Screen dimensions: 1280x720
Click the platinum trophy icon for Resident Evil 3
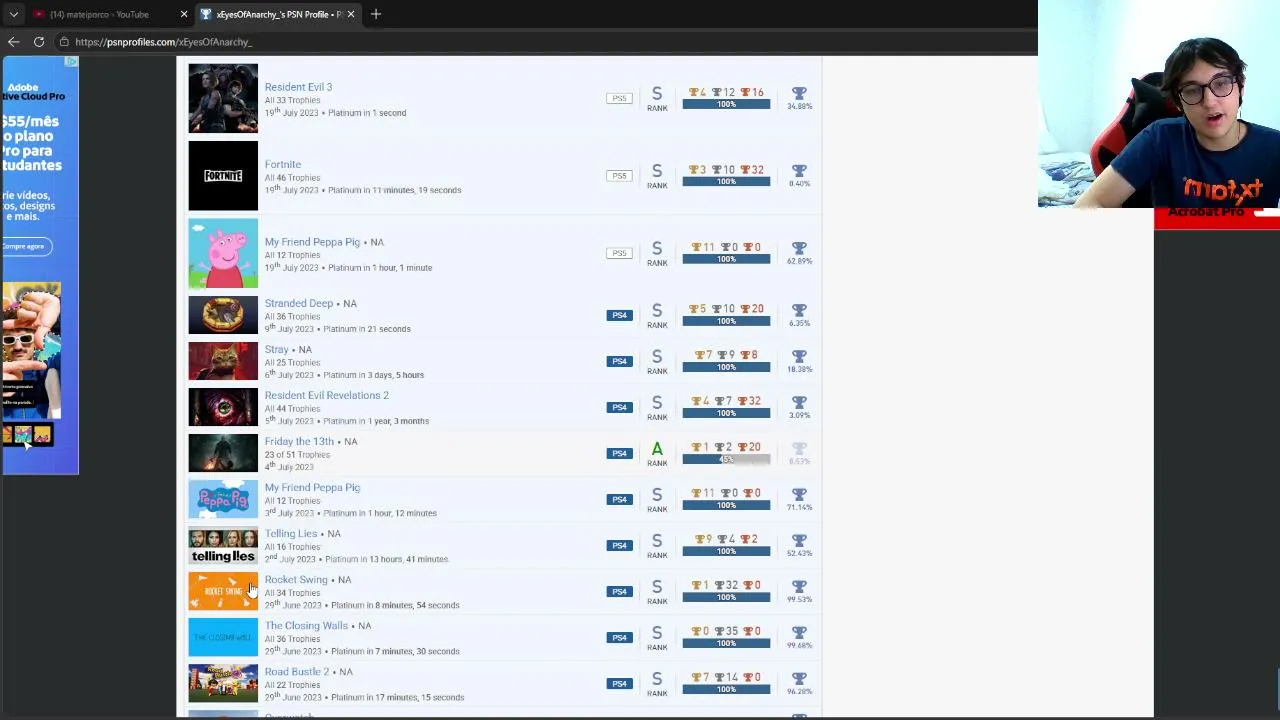tap(799, 93)
